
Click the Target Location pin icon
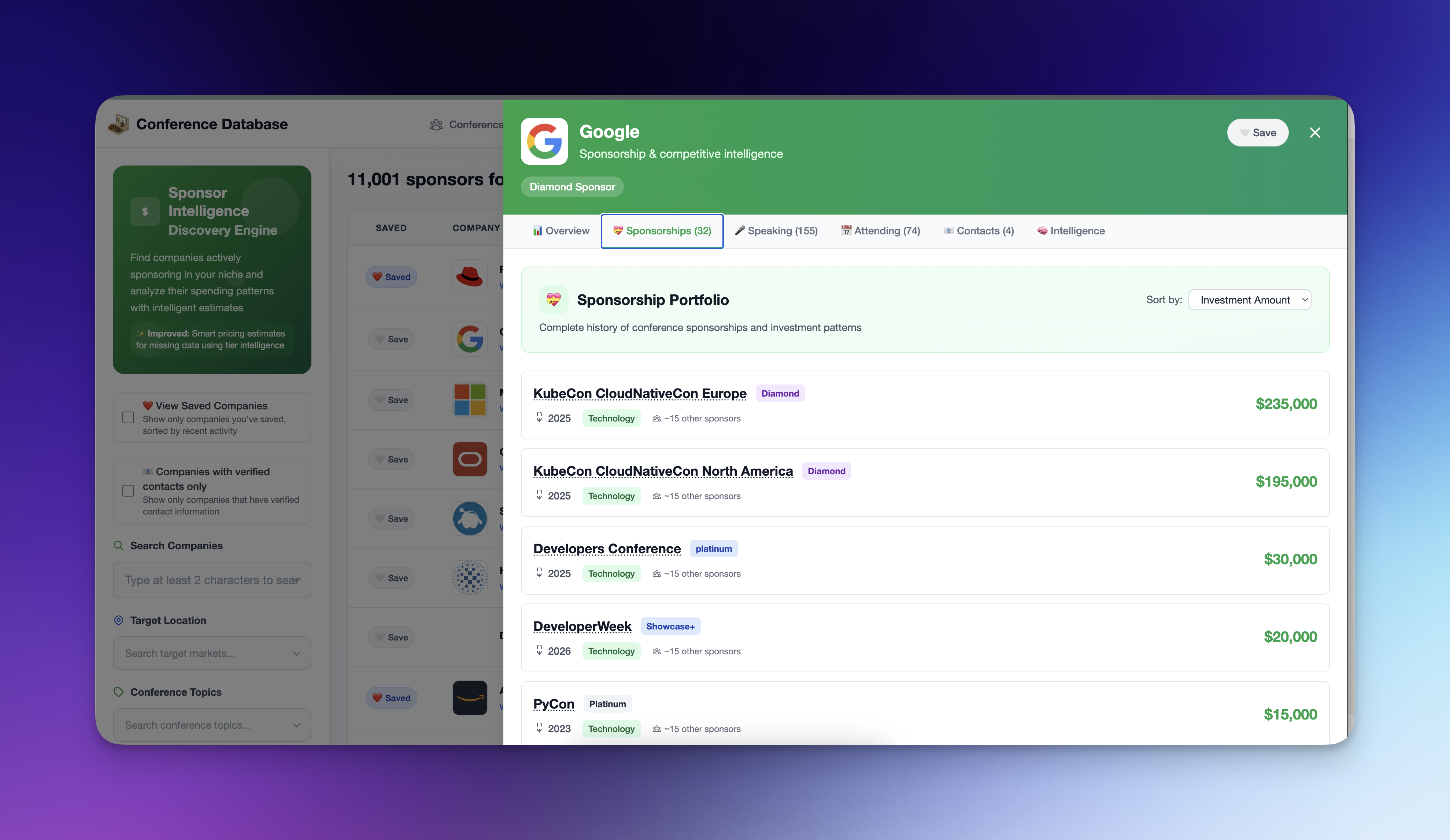tap(119, 620)
